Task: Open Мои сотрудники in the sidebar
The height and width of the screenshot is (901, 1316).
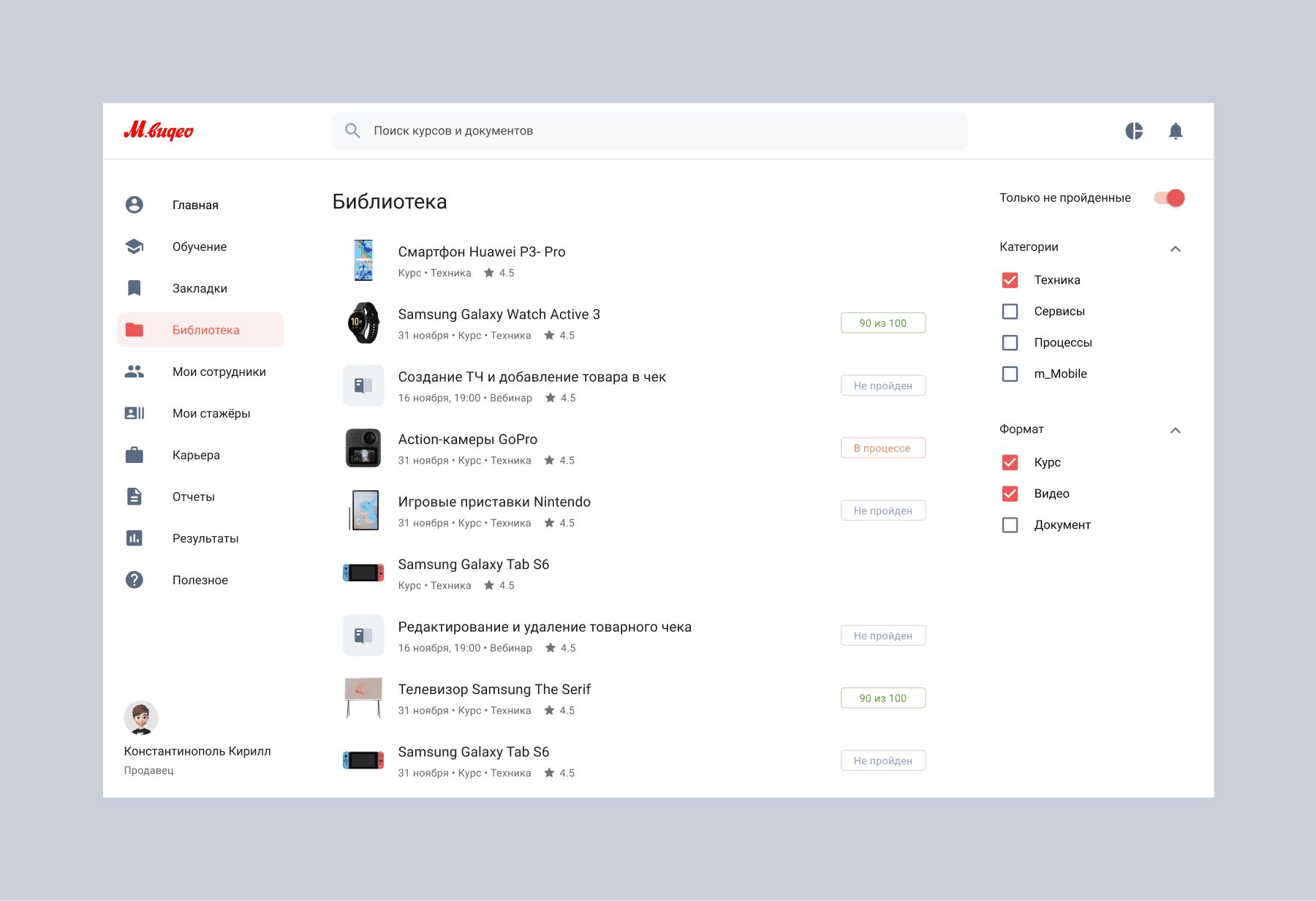Action: (219, 372)
